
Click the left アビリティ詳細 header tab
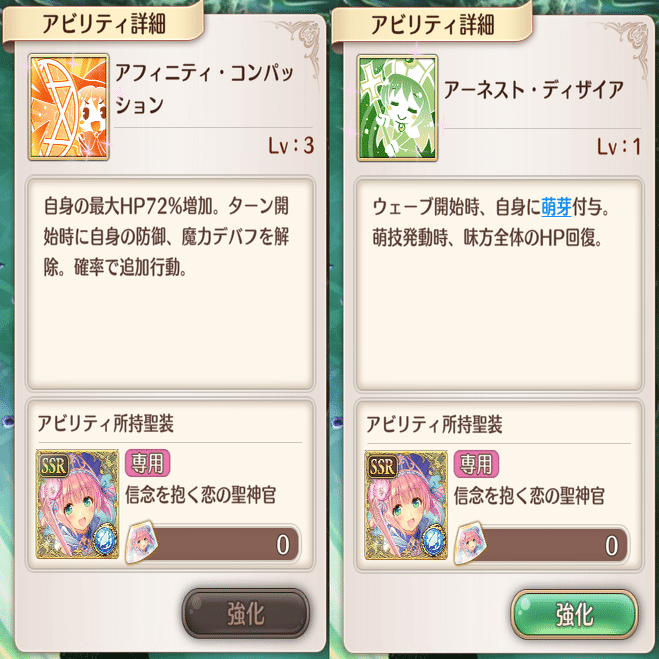[x=103, y=23]
